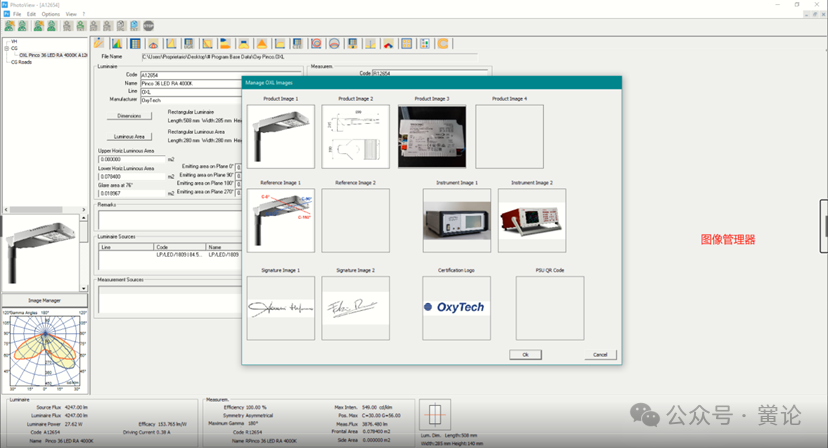Image resolution: width=828 pixels, height=448 pixels.
Task: Click the red concentric circles icon
Action: coord(316,44)
